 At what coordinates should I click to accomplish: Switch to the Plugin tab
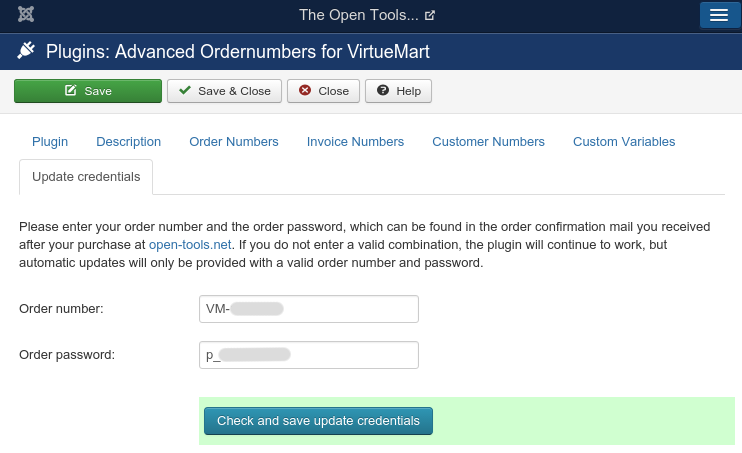50,142
